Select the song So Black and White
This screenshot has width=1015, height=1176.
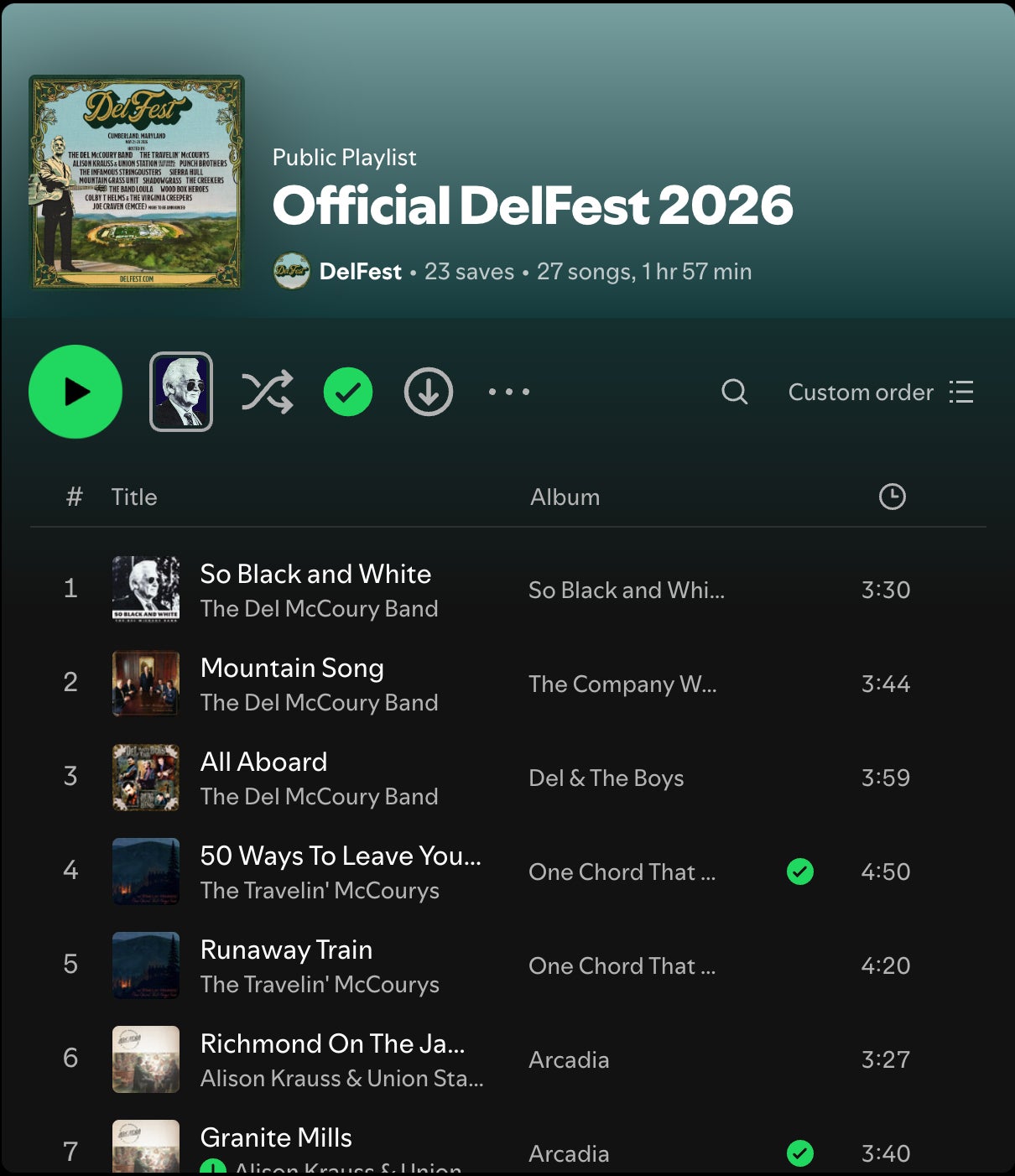click(315, 574)
